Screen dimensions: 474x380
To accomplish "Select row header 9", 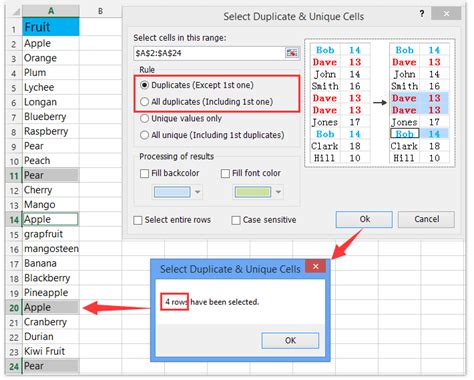I will (14, 146).
